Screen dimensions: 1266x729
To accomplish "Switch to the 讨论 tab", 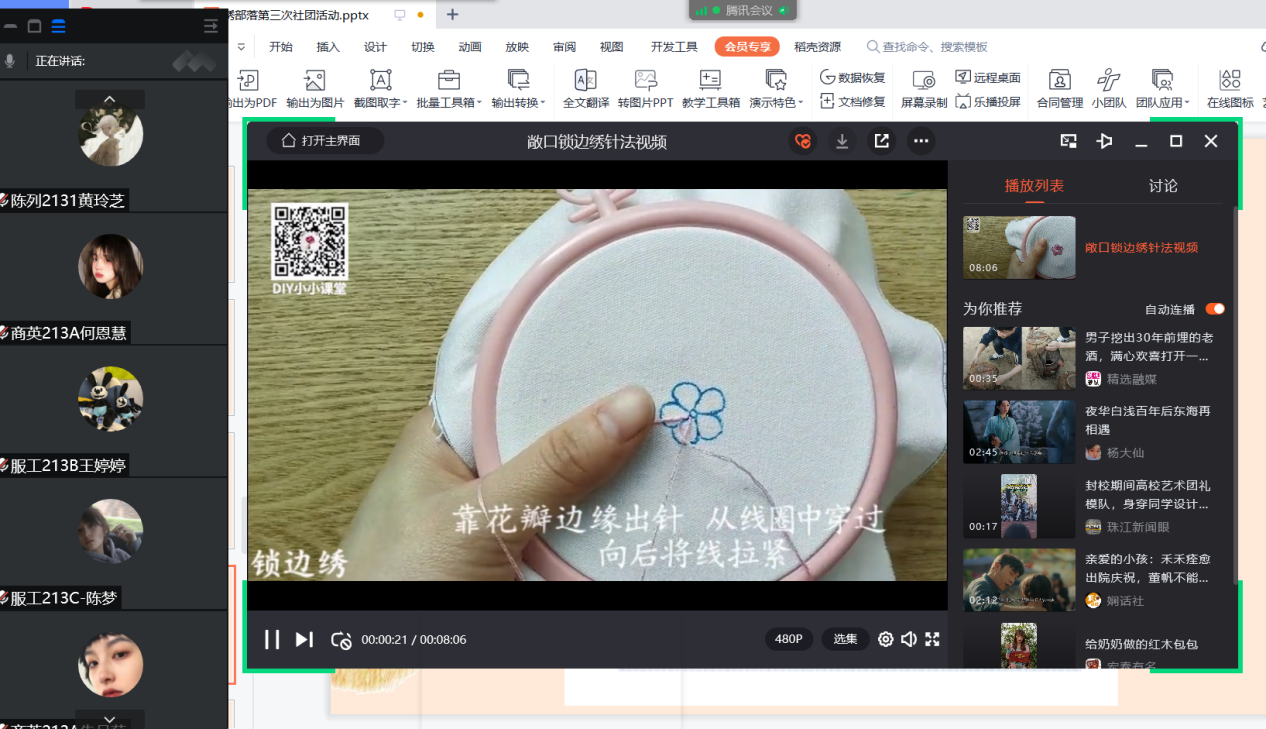I will (1163, 186).
